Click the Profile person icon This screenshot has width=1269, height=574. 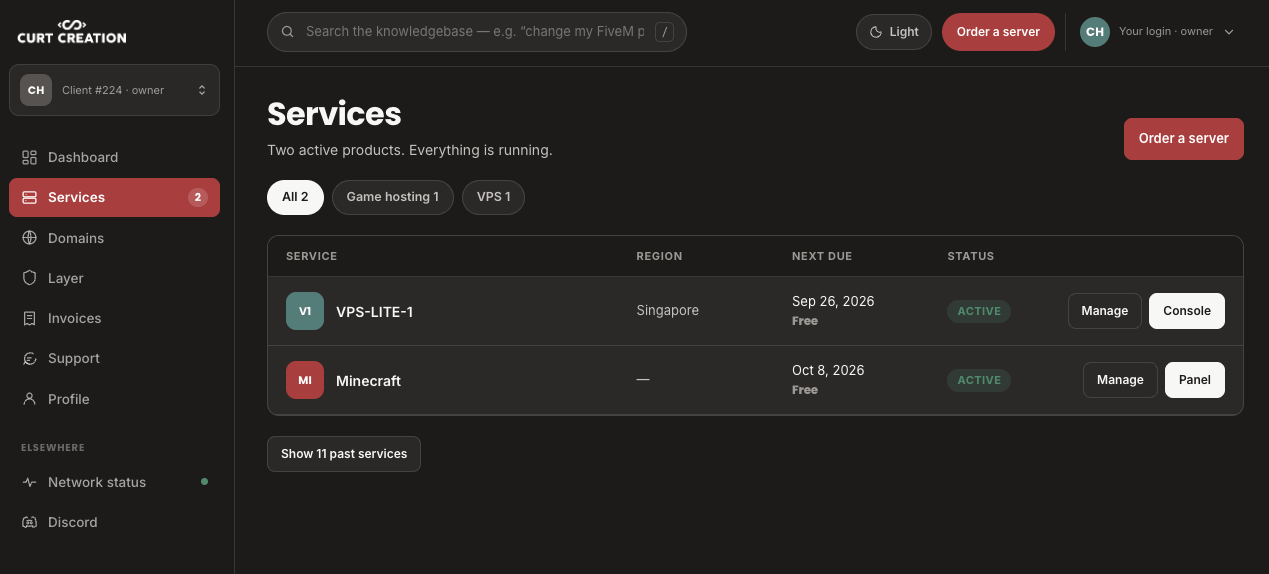29,399
